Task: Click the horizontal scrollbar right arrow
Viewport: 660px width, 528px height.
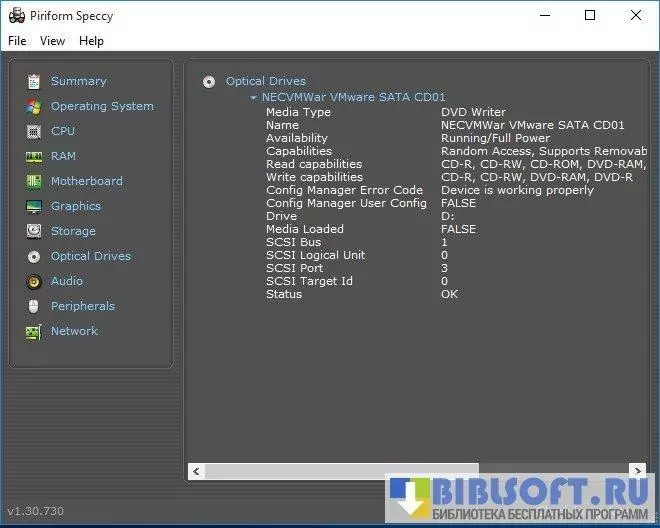Action: [x=637, y=470]
